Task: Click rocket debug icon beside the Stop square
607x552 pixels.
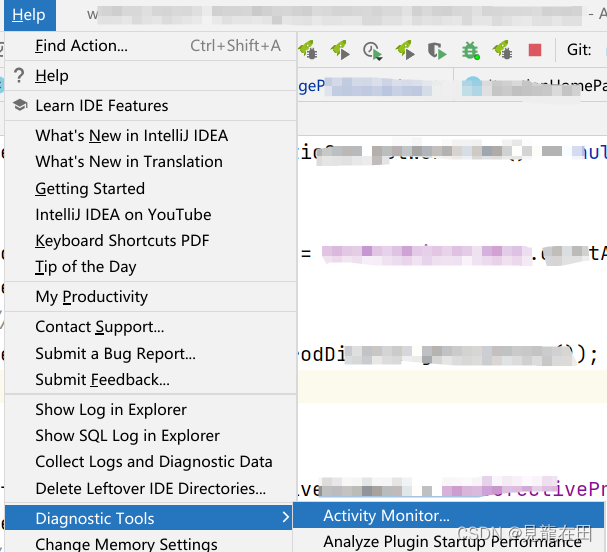Action: tap(502, 50)
